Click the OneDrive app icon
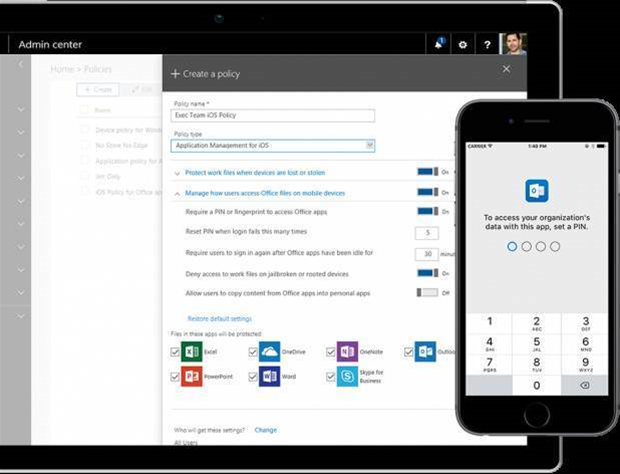The width and height of the screenshot is (620, 474). [270, 351]
